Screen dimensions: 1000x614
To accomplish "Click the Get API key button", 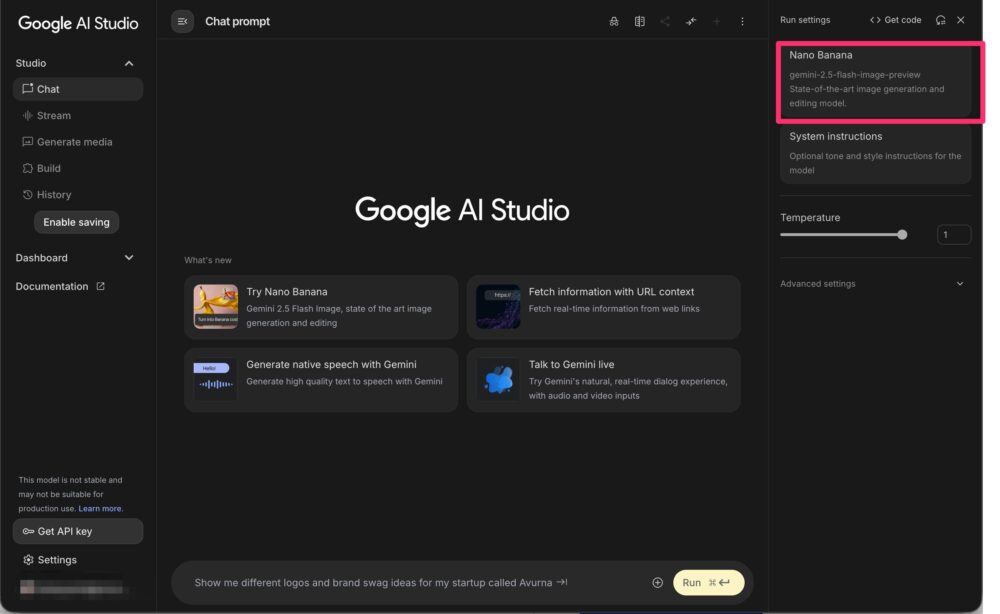I will [x=78, y=531].
